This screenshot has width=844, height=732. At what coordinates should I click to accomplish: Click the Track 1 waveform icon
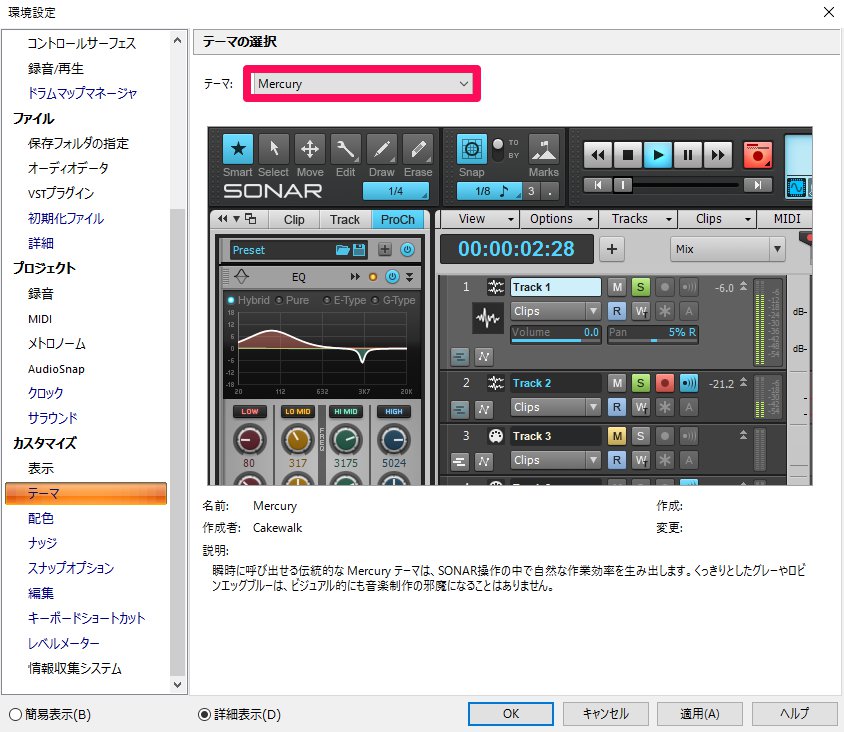[488, 318]
